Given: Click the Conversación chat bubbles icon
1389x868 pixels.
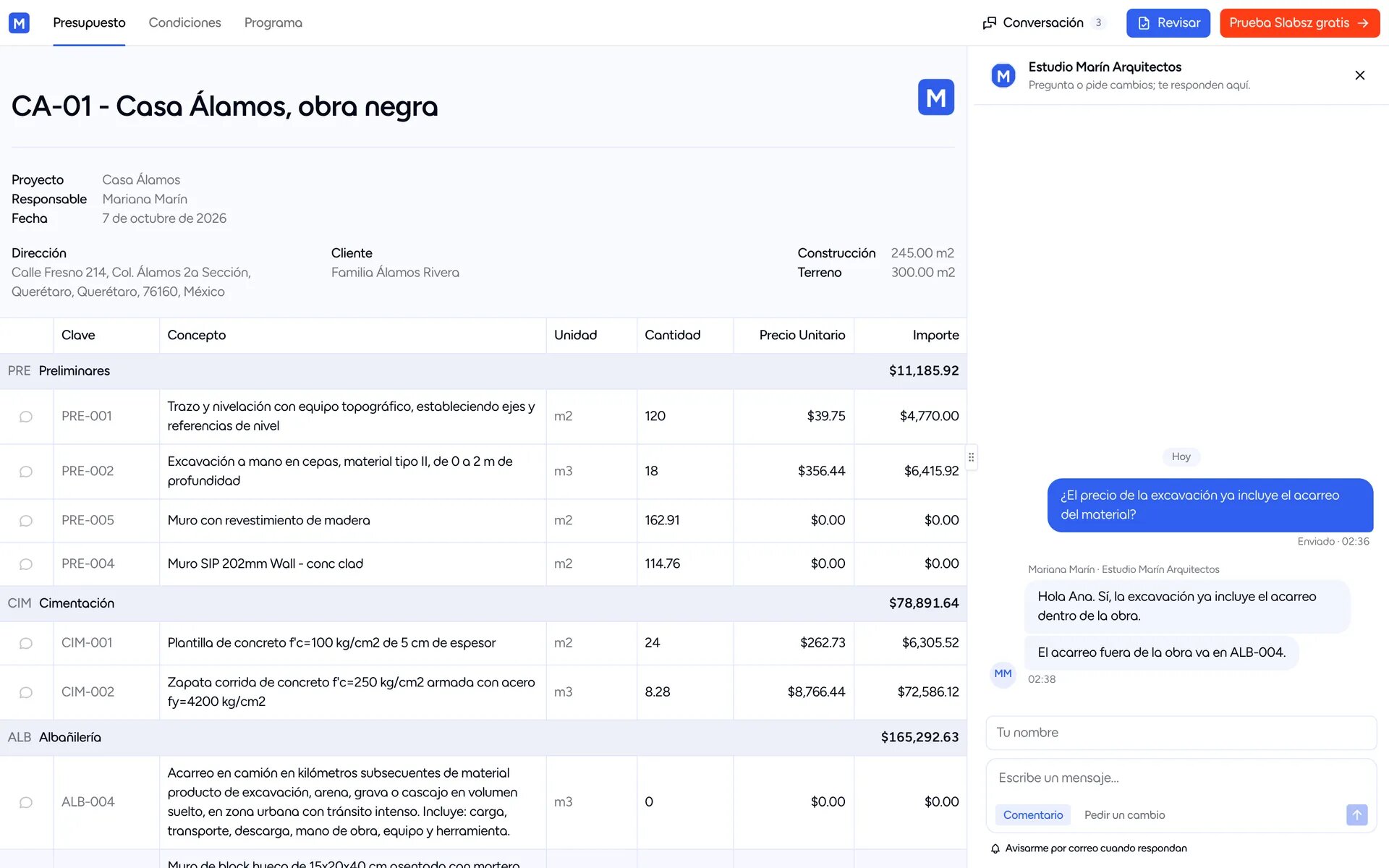Looking at the screenshot, I should [x=990, y=23].
